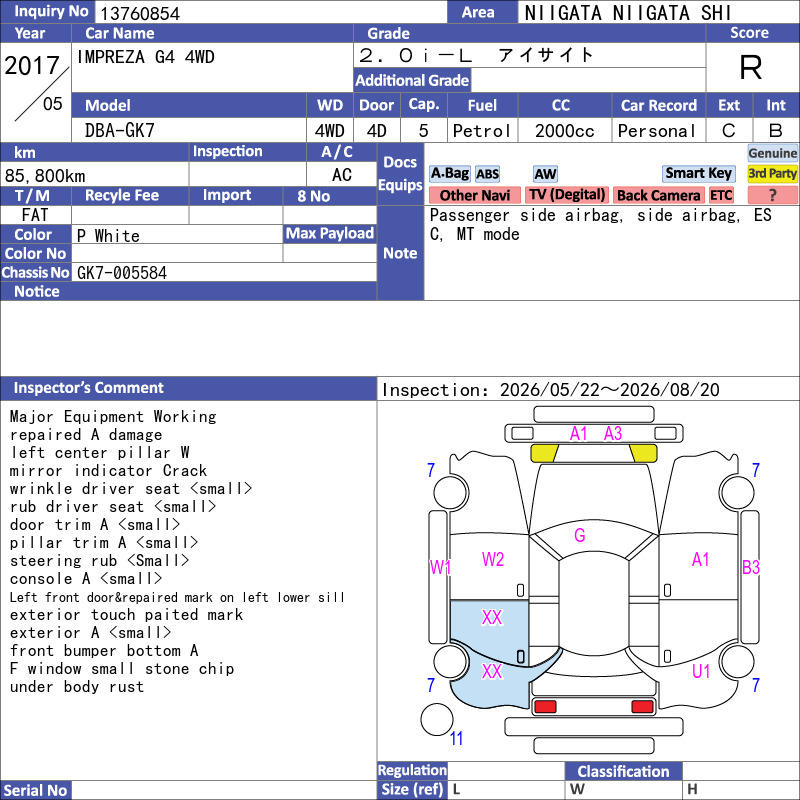The image size is (800, 800).
Task: Click the Additional Grade label
Action: tap(412, 81)
